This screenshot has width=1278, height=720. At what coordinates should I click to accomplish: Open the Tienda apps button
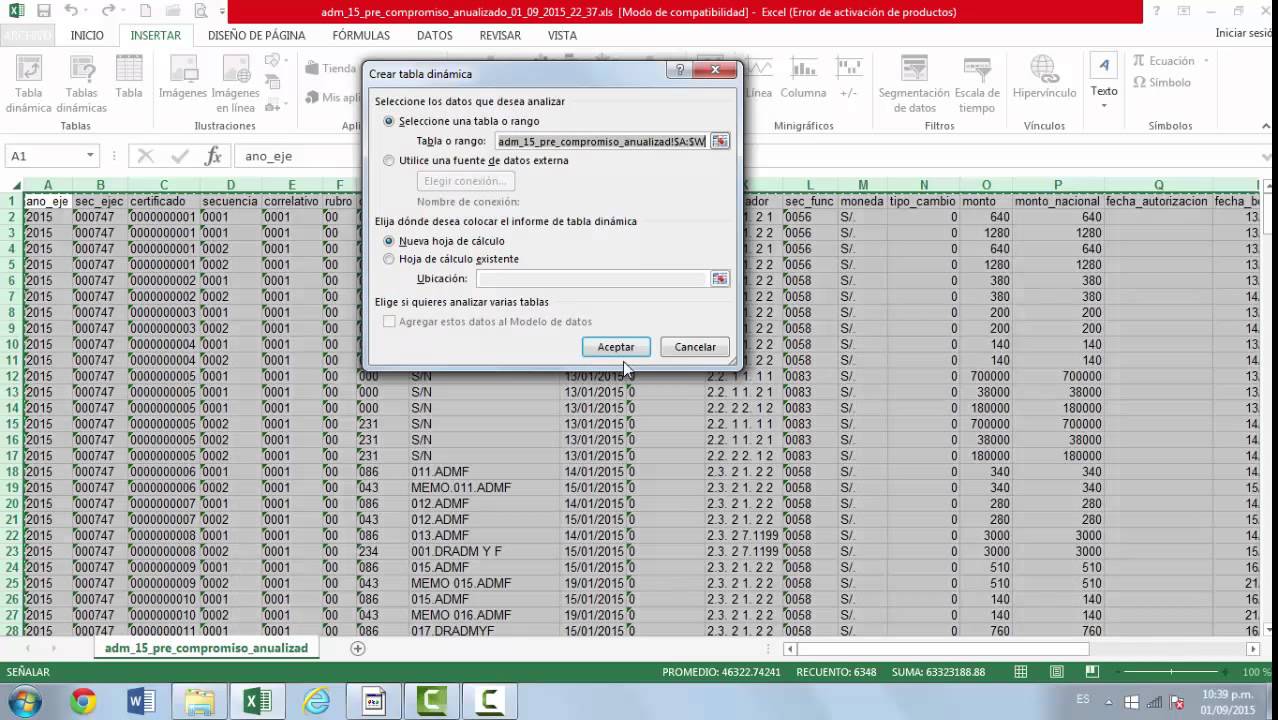click(x=330, y=68)
